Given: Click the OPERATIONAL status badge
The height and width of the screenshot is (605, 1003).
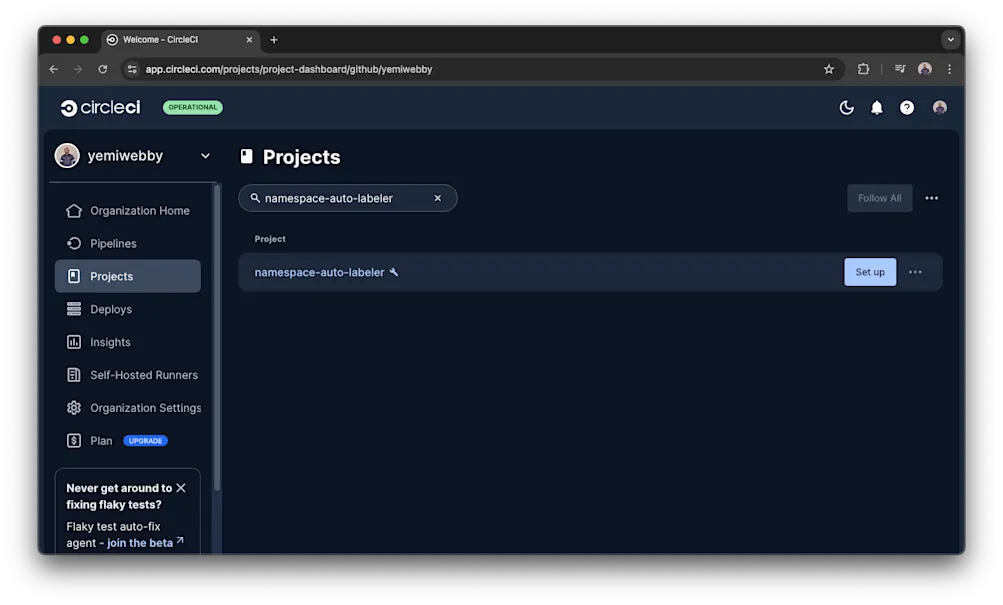Looking at the screenshot, I should (192, 107).
